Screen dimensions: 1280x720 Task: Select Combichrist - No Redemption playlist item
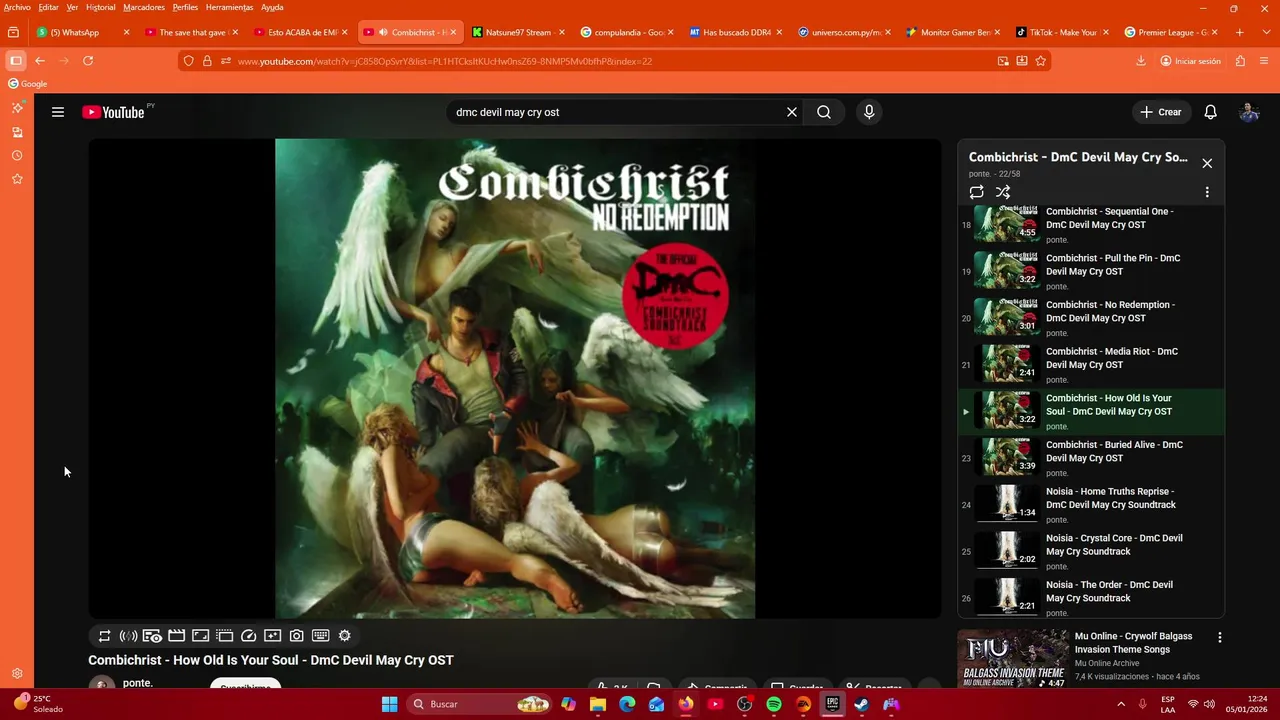click(x=1091, y=318)
